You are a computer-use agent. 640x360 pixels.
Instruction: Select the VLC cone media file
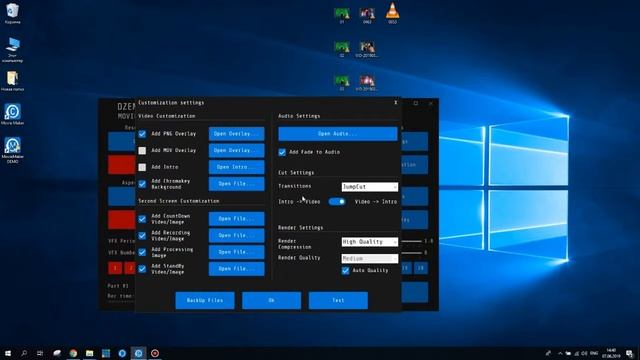point(392,13)
